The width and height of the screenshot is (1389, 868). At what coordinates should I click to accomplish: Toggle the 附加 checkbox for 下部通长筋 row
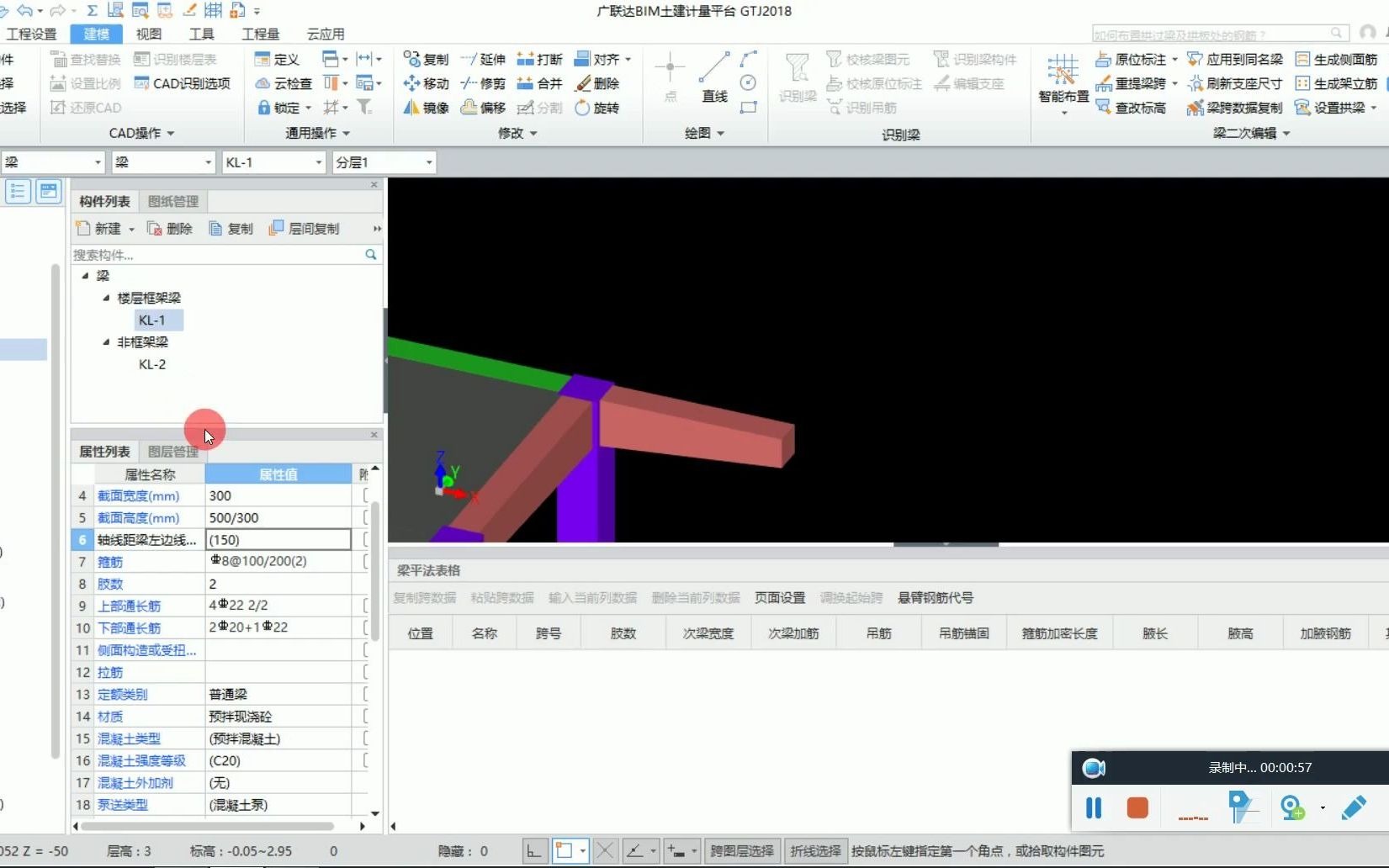click(x=366, y=627)
